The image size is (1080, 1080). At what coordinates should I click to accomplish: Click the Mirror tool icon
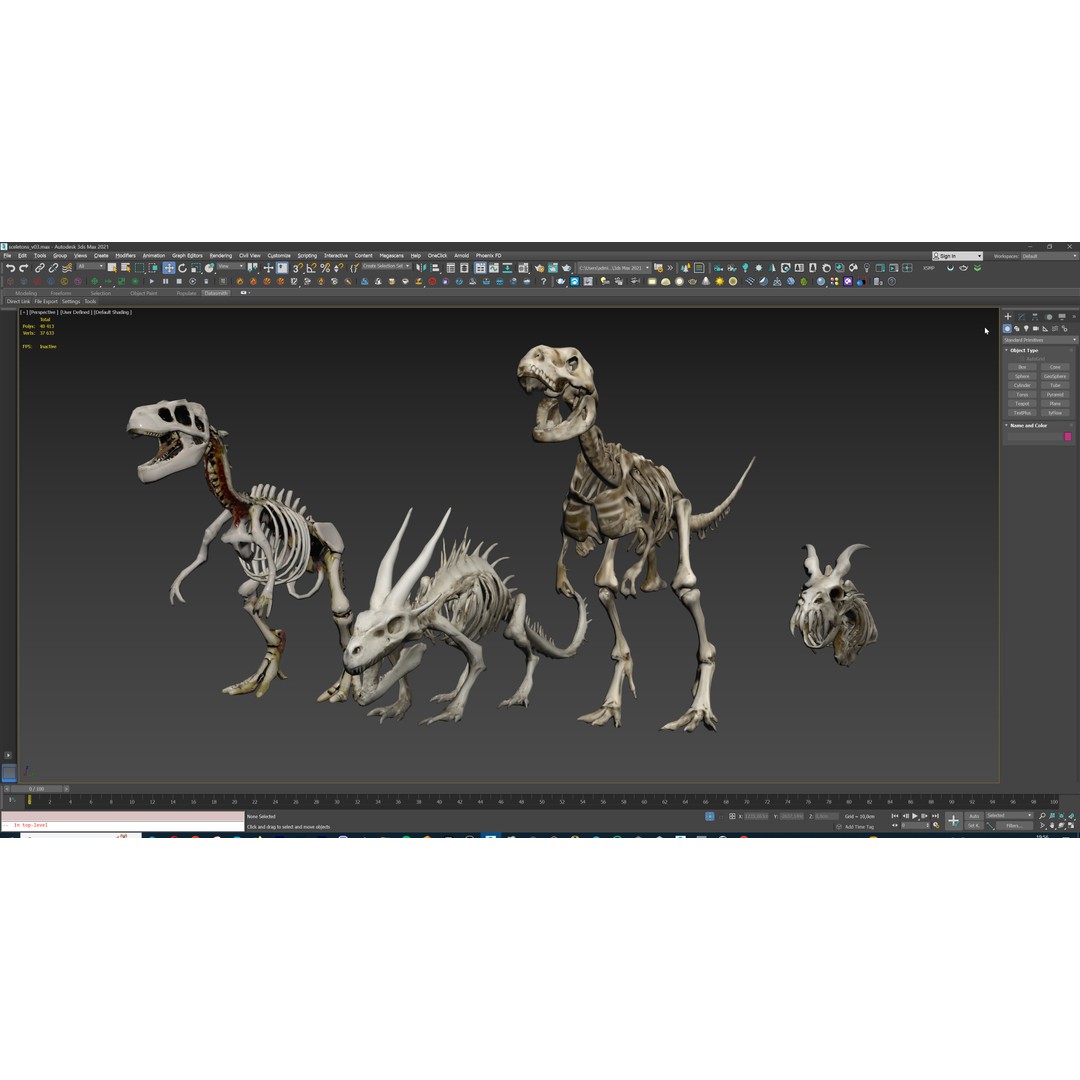421,268
